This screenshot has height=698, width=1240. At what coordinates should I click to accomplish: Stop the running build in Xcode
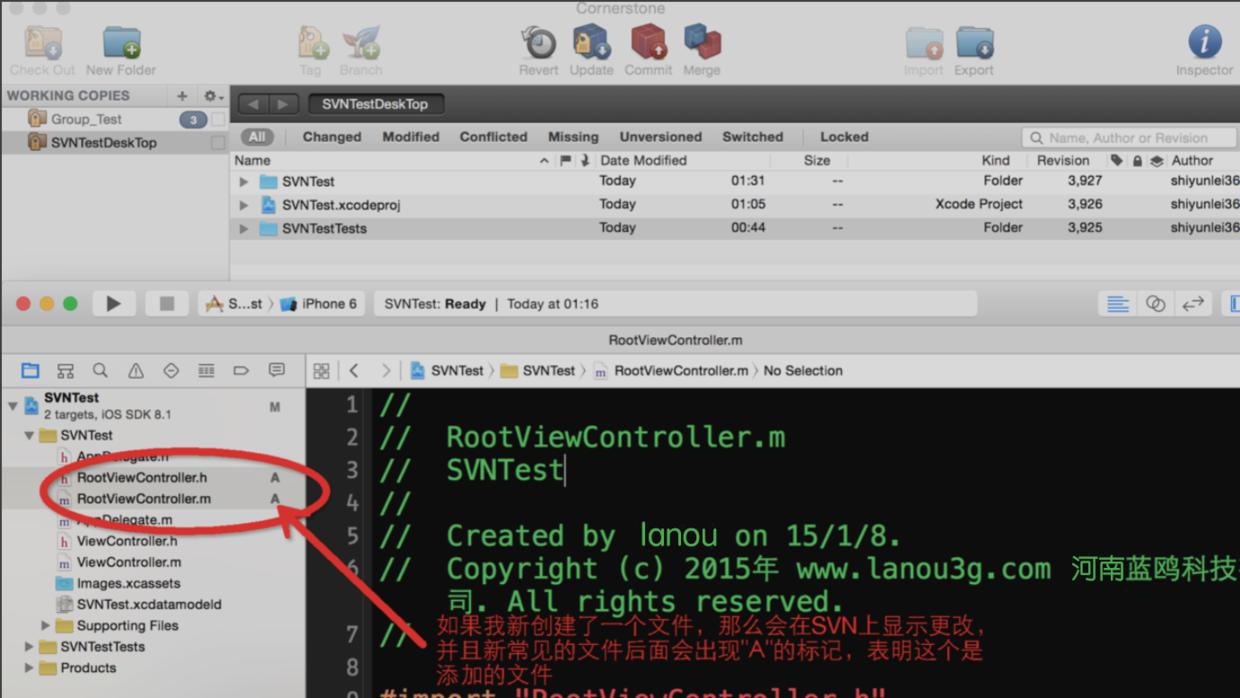point(167,304)
